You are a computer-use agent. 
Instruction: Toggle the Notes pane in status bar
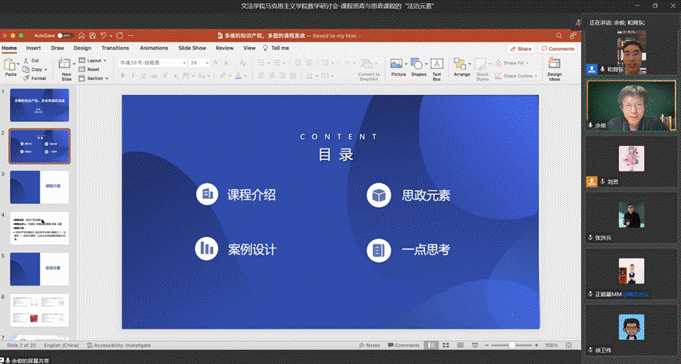click(x=369, y=345)
